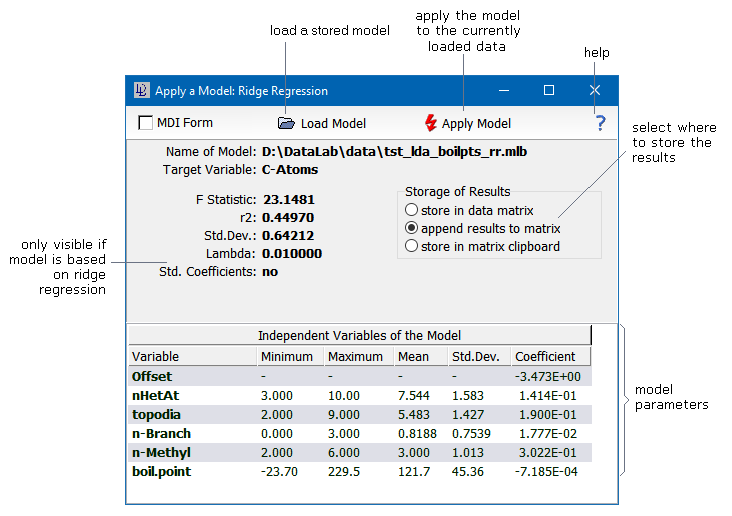The image size is (732, 516).
Task: Click the application icon in the title bar
Action: tap(142, 91)
